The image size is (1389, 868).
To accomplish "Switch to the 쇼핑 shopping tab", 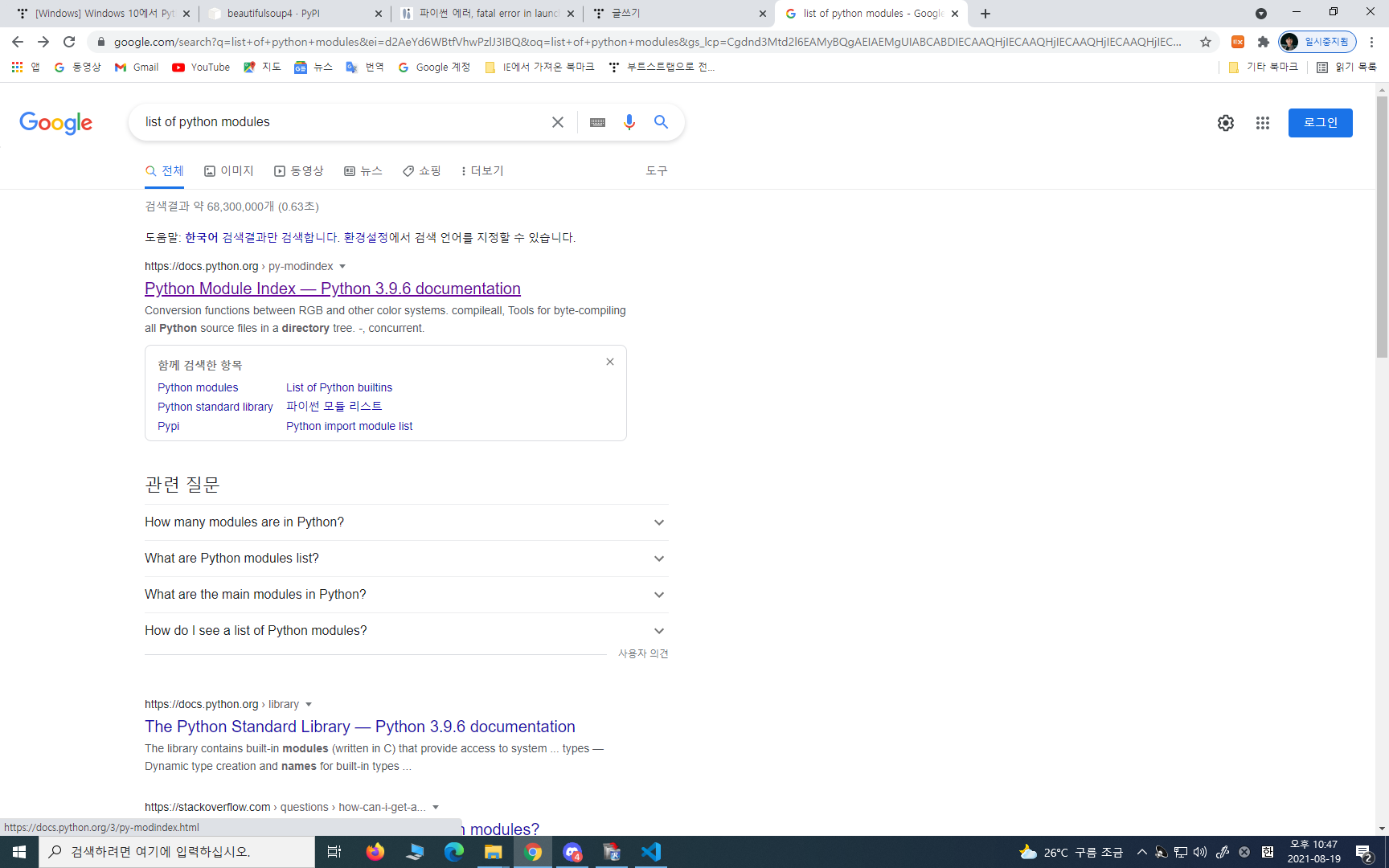I will pos(421,171).
